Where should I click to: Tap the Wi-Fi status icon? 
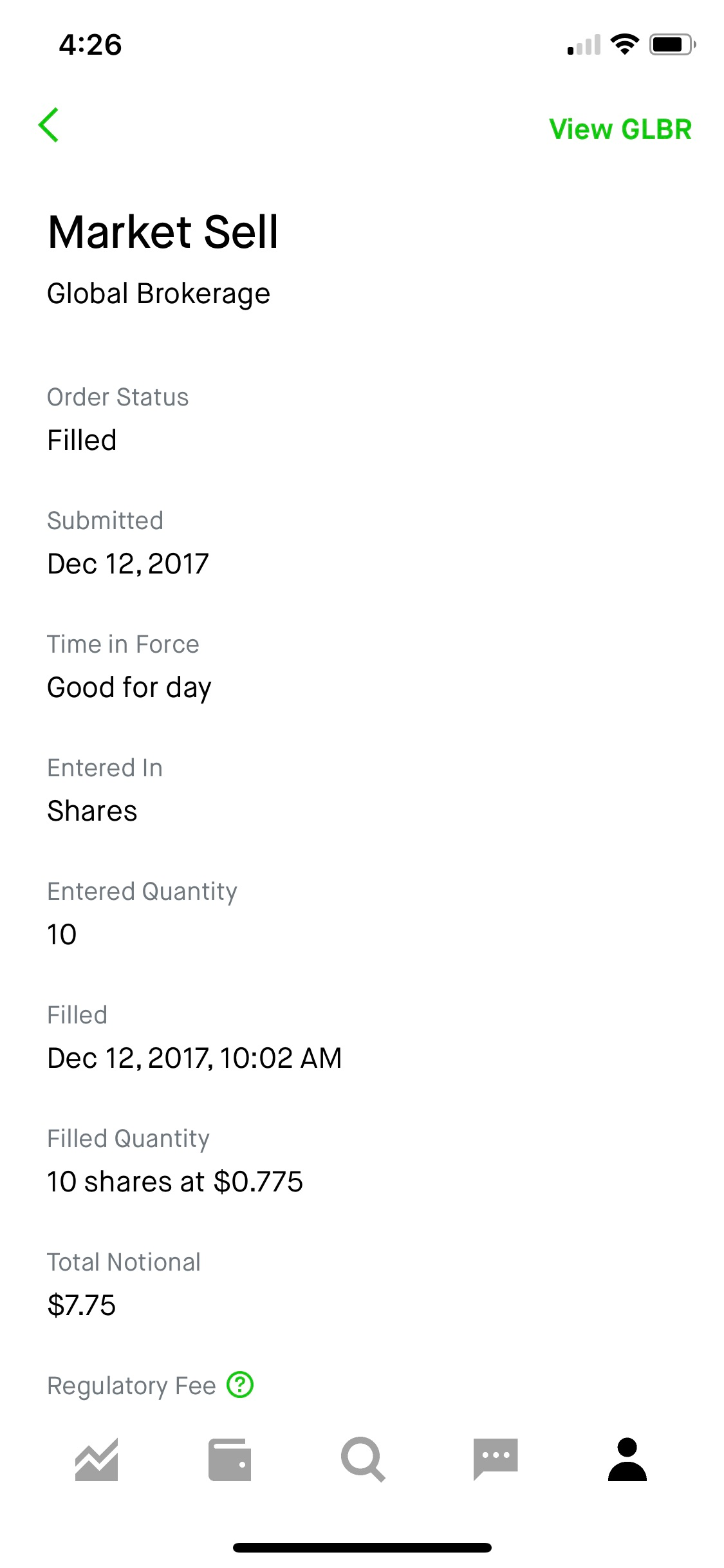click(624, 44)
